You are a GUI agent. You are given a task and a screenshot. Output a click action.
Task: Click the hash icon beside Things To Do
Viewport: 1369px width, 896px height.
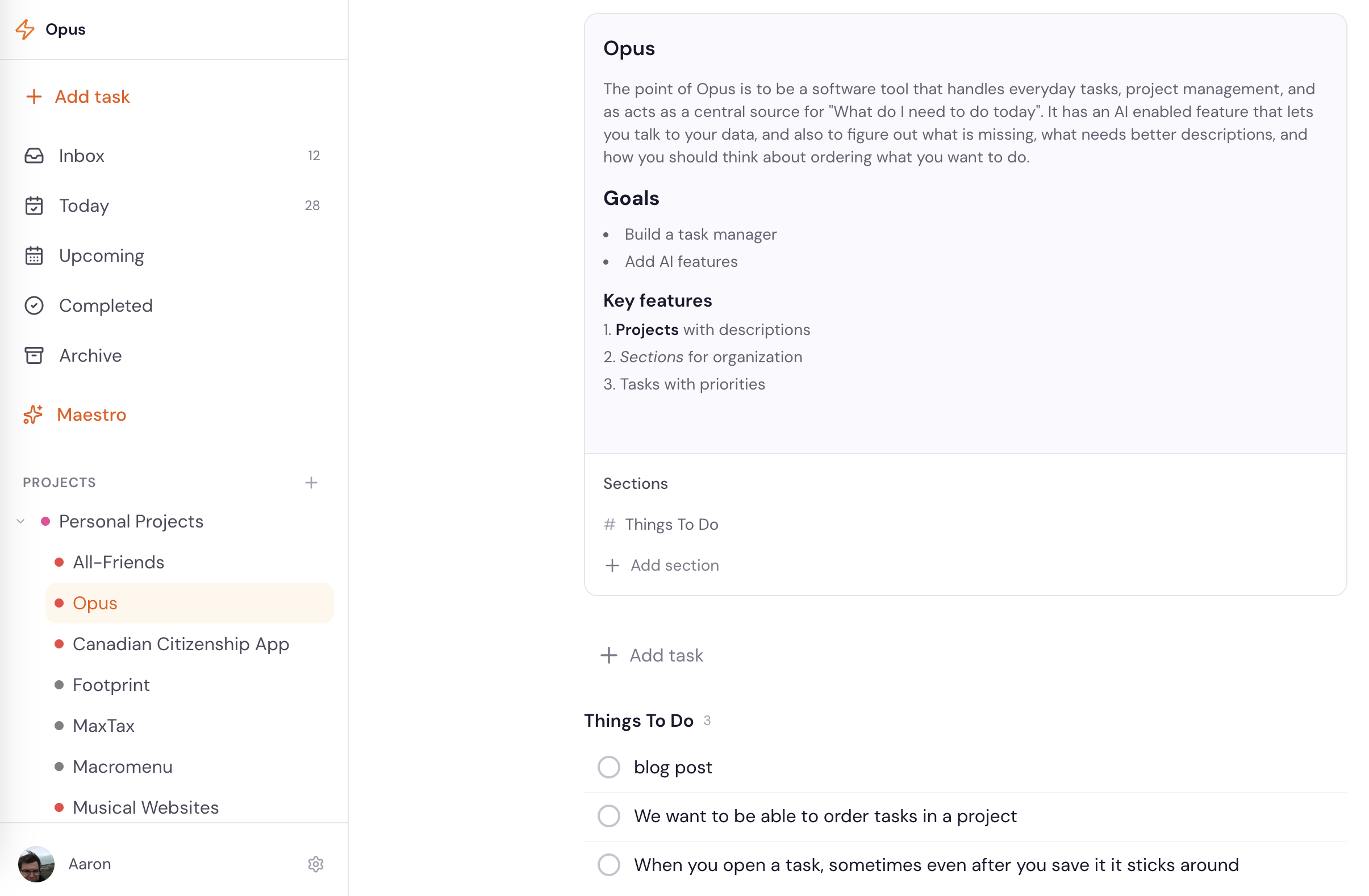[x=610, y=524]
